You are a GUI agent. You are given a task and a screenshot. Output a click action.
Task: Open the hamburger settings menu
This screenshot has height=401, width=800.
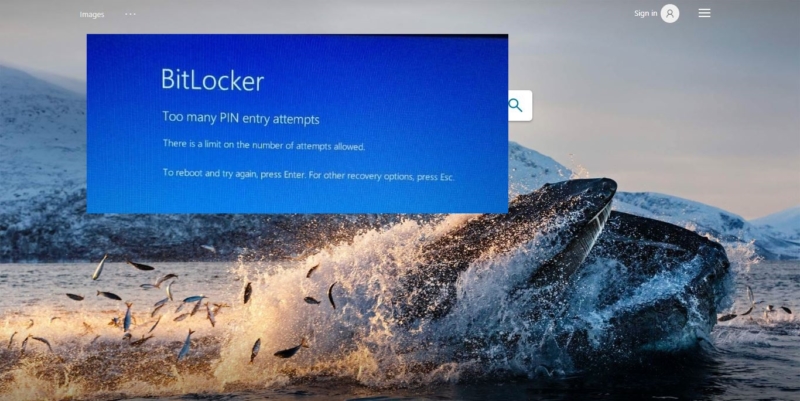(x=704, y=13)
